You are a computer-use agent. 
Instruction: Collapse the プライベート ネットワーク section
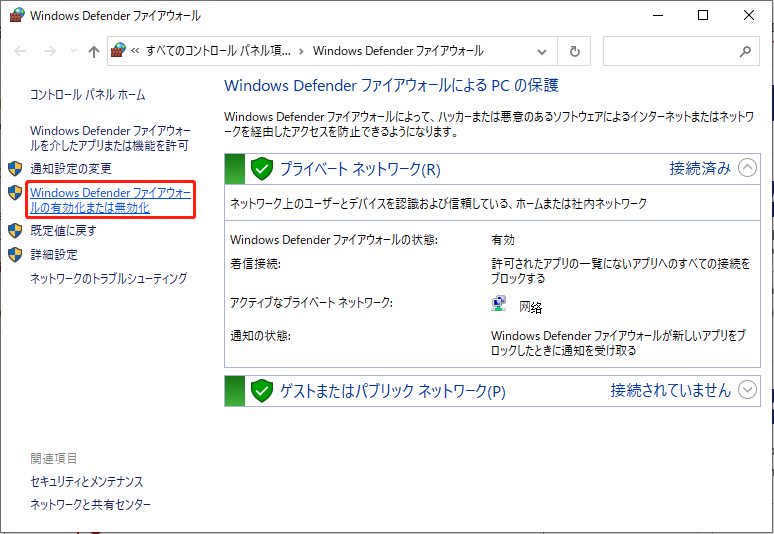(747, 168)
